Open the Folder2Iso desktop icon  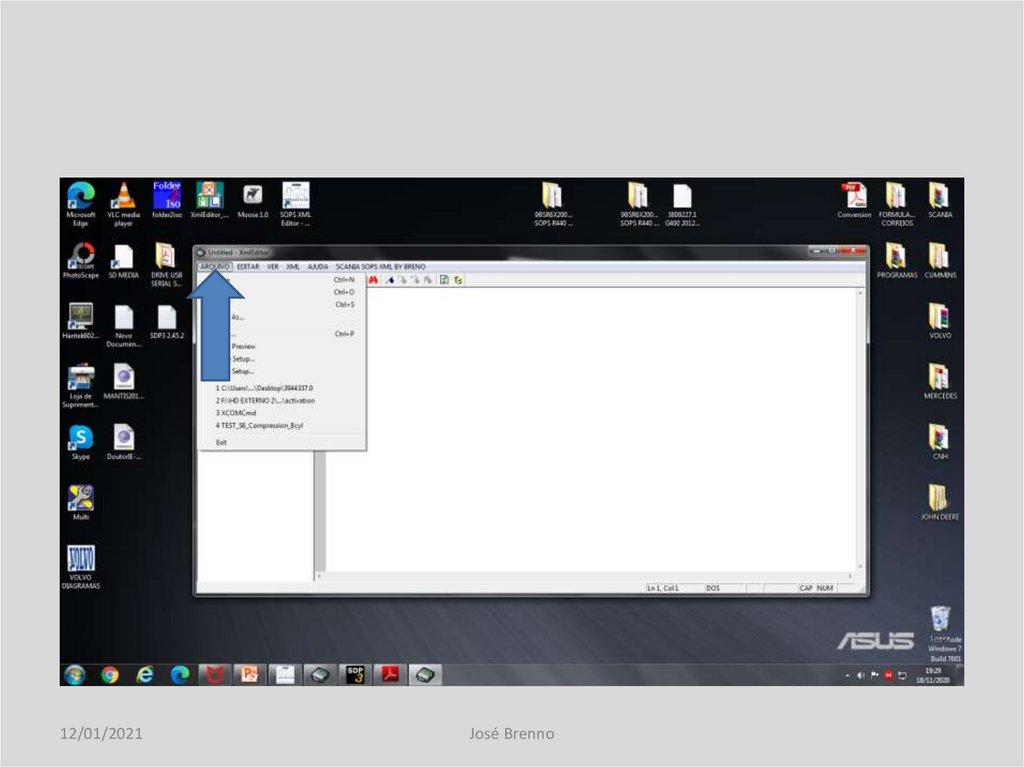tap(166, 198)
